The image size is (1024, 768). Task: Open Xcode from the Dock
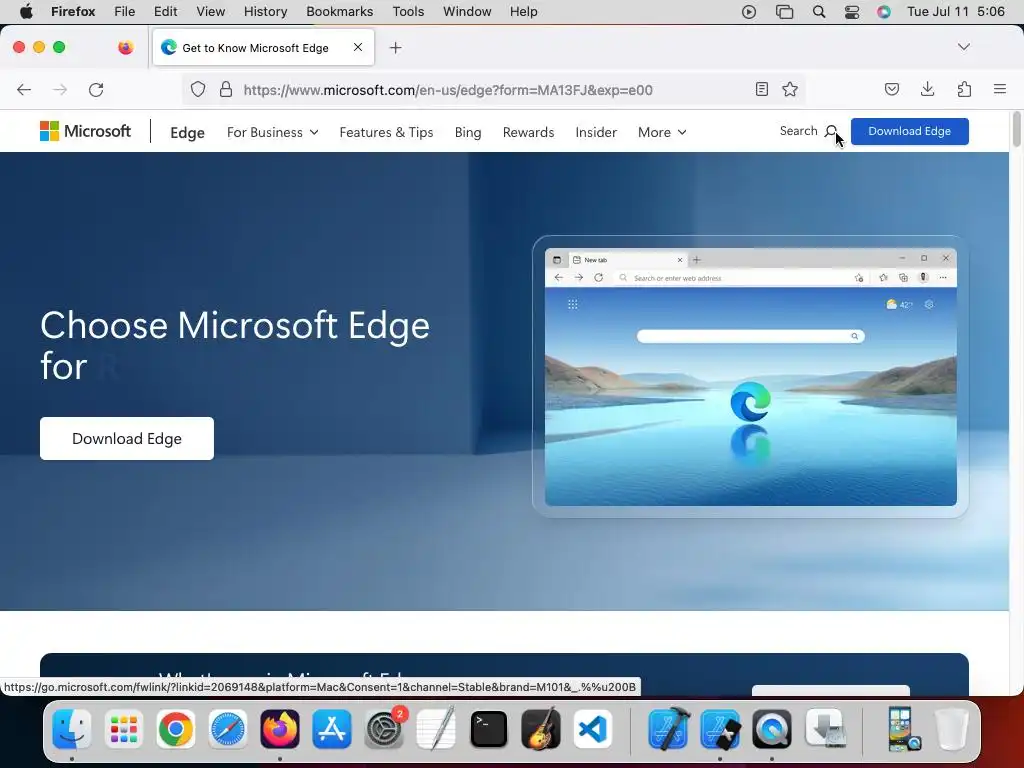[x=669, y=729]
